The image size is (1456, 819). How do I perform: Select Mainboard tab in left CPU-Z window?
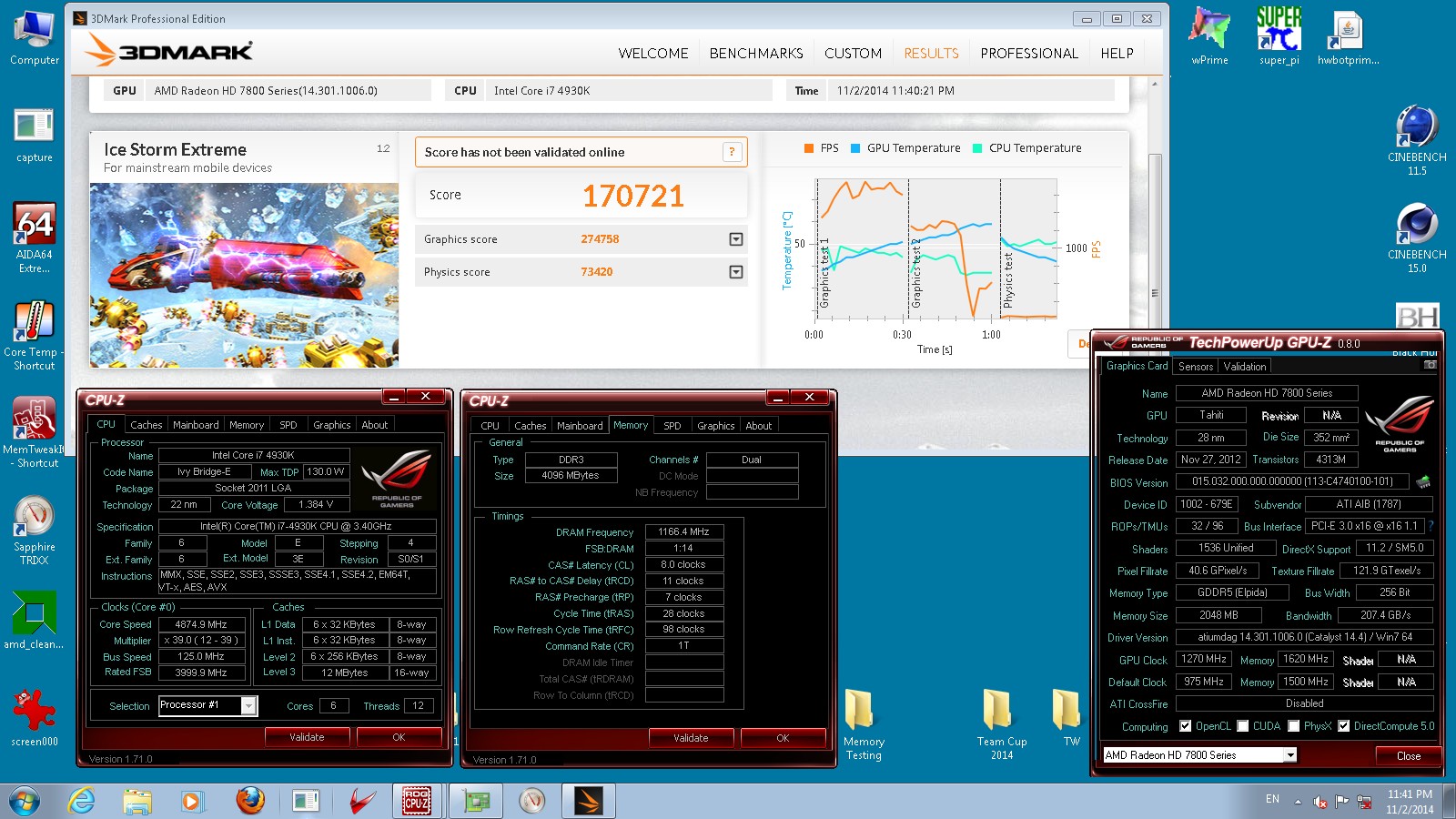tap(196, 425)
